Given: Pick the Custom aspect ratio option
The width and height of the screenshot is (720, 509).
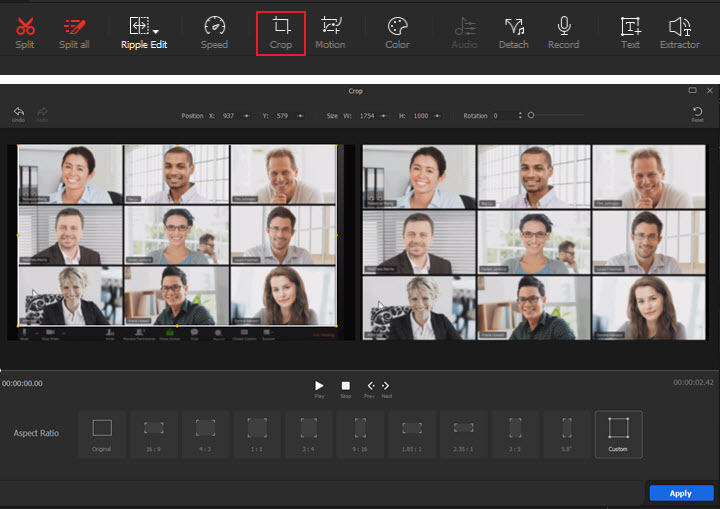Looking at the screenshot, I should (618, 433).
